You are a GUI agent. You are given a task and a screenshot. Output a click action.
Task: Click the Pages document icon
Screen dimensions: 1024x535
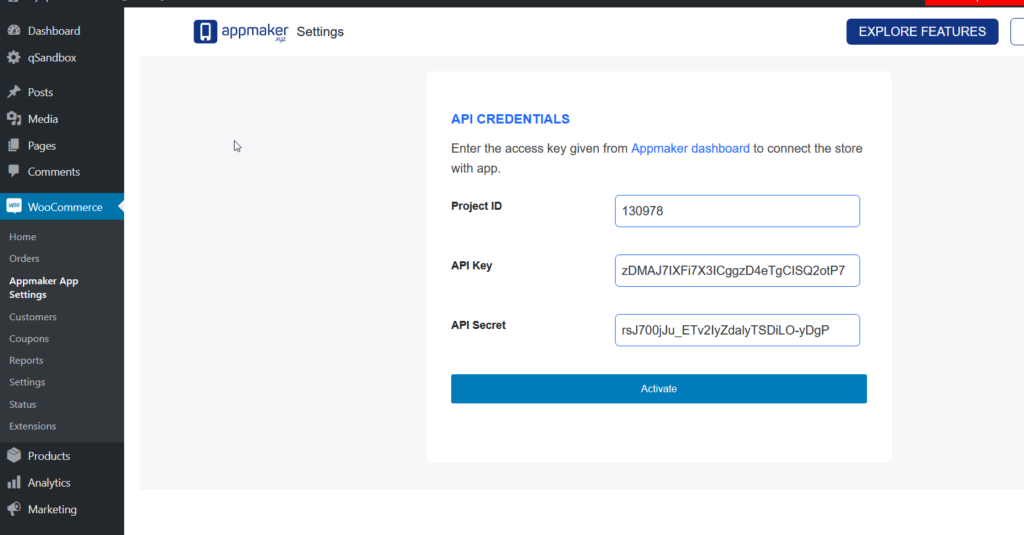tap(14, 146)
